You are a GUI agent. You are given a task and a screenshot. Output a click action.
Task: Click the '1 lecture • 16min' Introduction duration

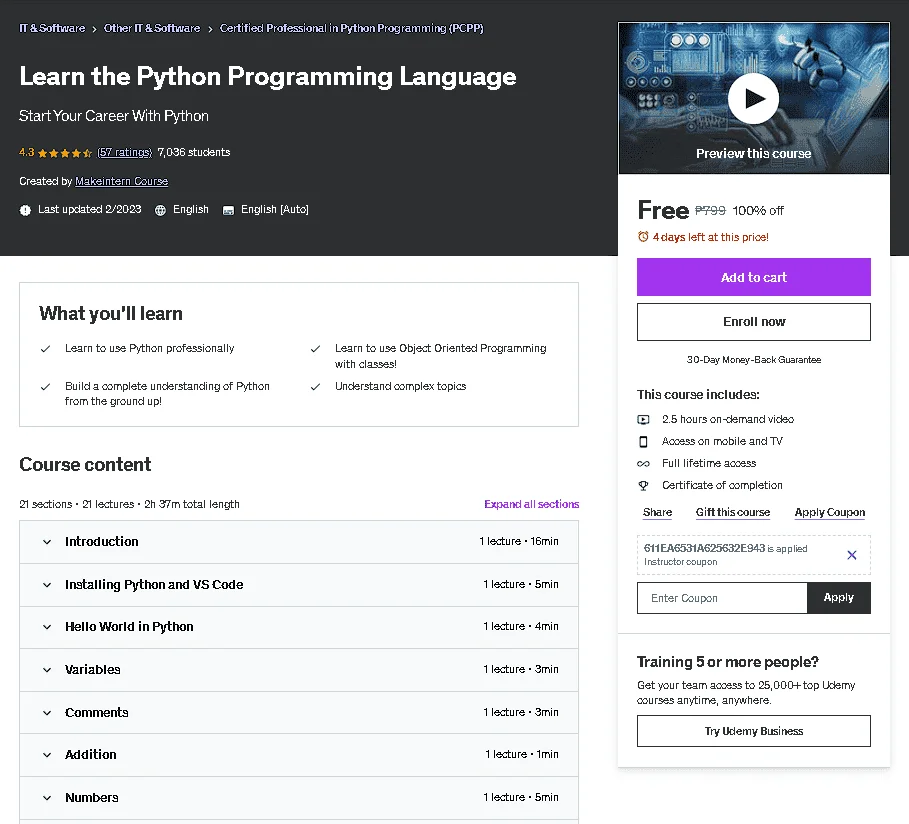point(519,542)
